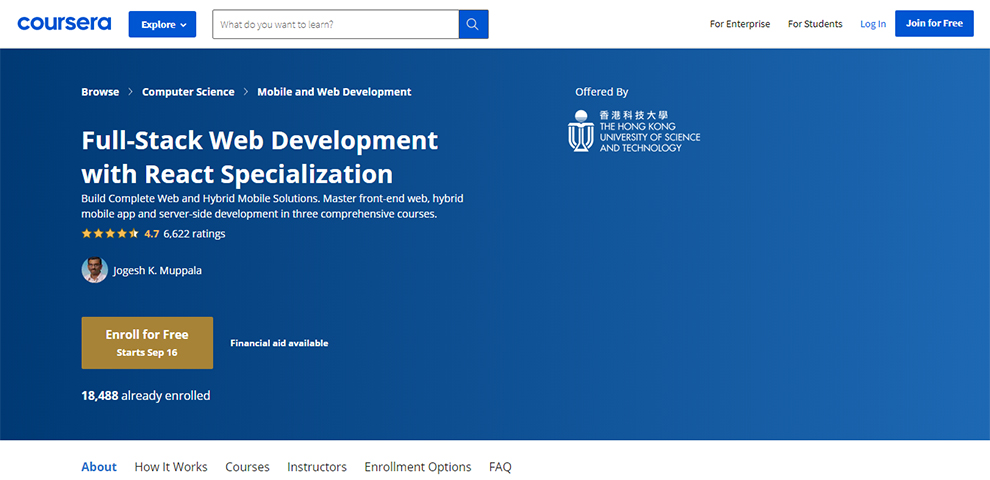This screenshot has width=990, height=480.
Task: Click the 18,488 already enrolled text
Action: (x=146, y=396)
